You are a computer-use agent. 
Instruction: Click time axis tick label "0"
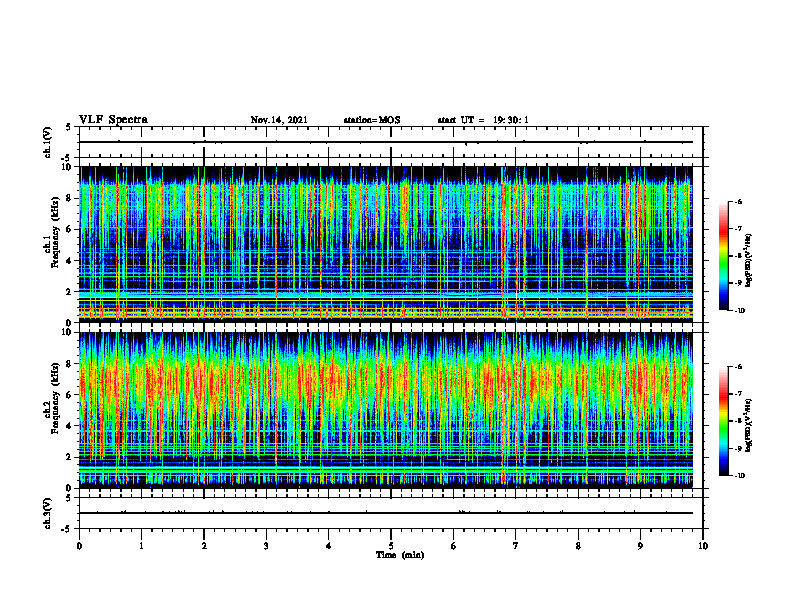79,546
